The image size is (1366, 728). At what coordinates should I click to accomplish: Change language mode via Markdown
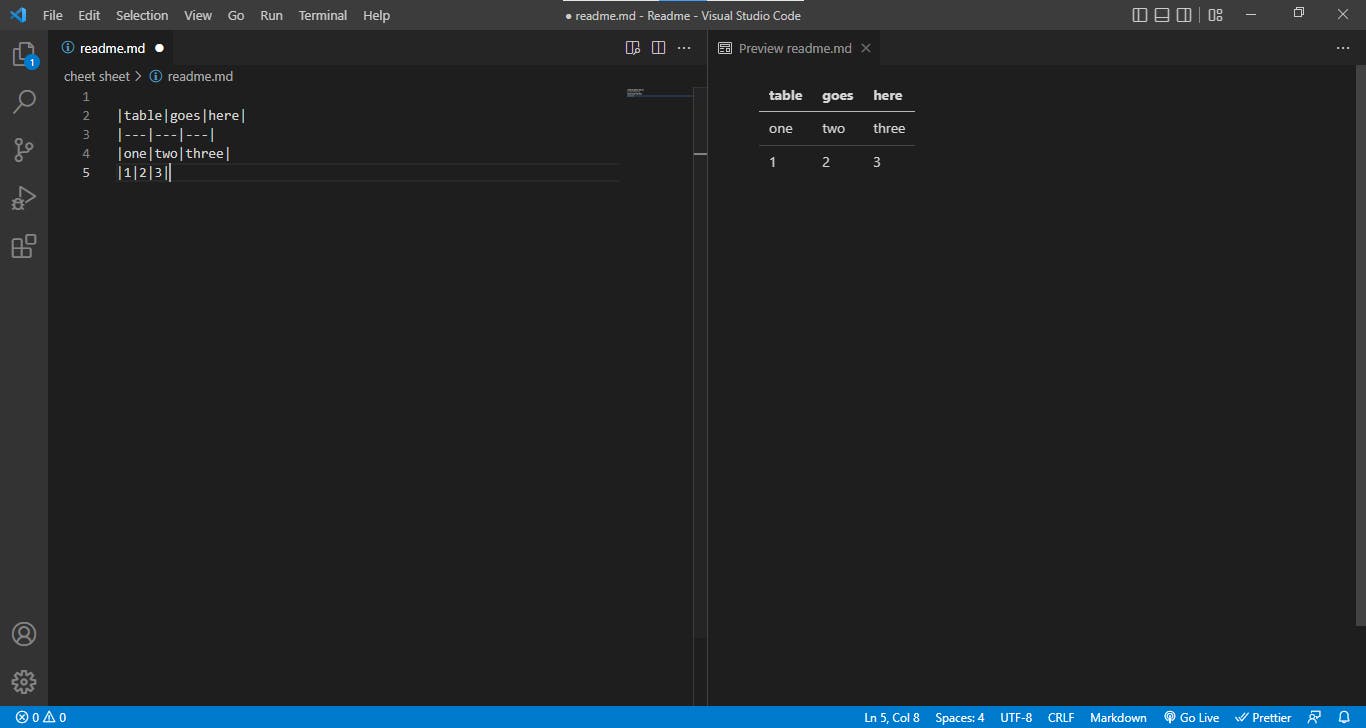point(1118,717)
